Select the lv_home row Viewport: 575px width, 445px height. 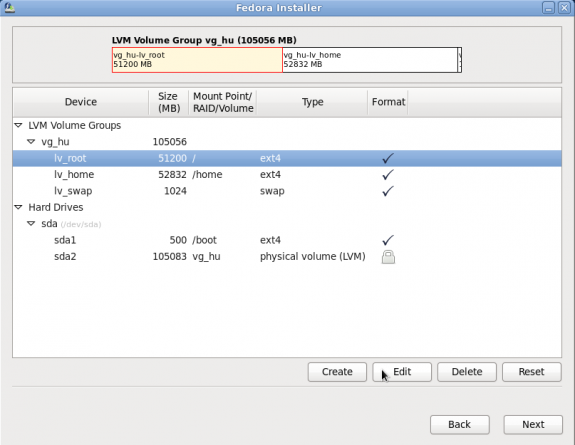(x=287, y=175)
